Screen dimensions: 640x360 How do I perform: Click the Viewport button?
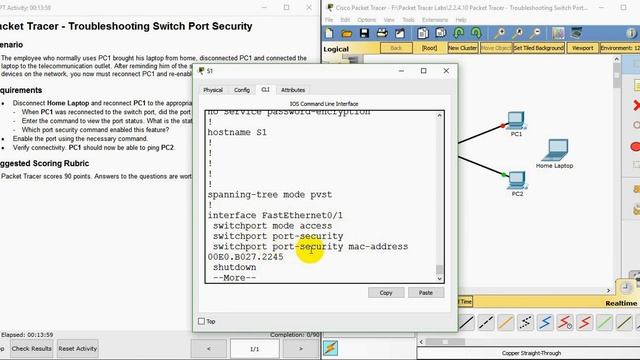(x=582, y=48)
